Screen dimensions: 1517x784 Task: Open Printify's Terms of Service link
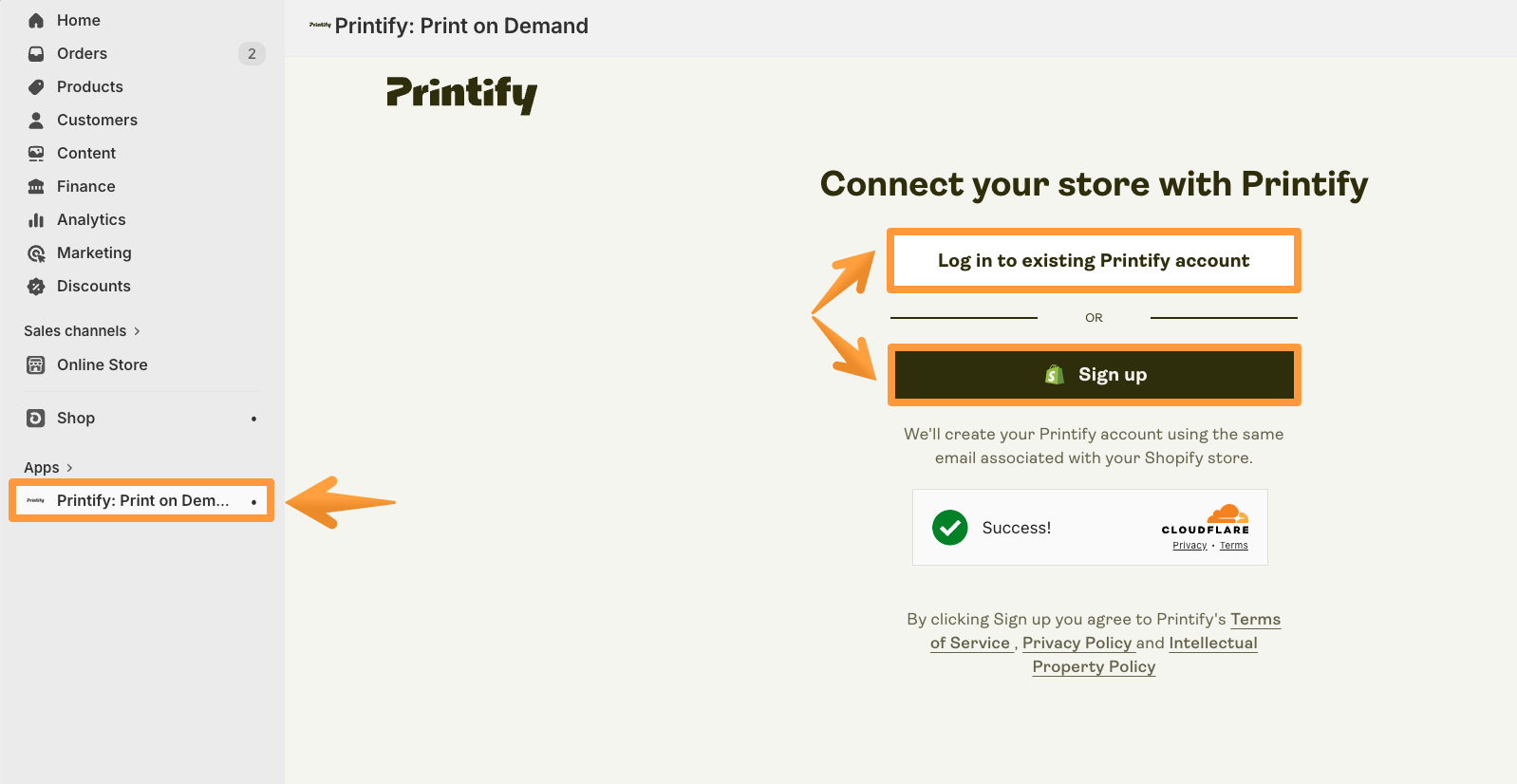(1255, 619)
